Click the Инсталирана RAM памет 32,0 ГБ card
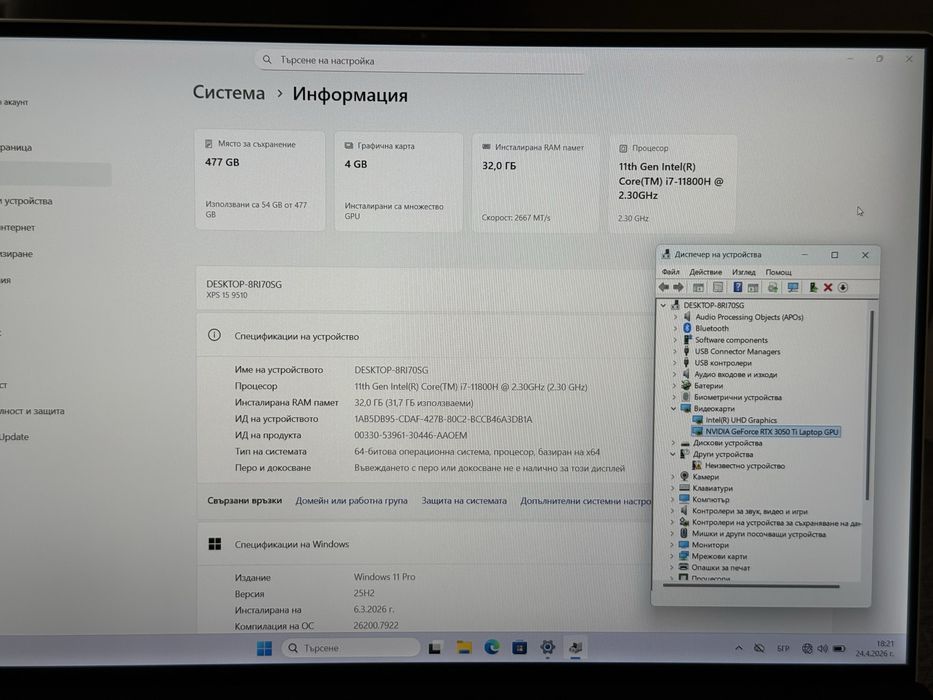The width and height of the screenshot is (933, 700). 536,183
